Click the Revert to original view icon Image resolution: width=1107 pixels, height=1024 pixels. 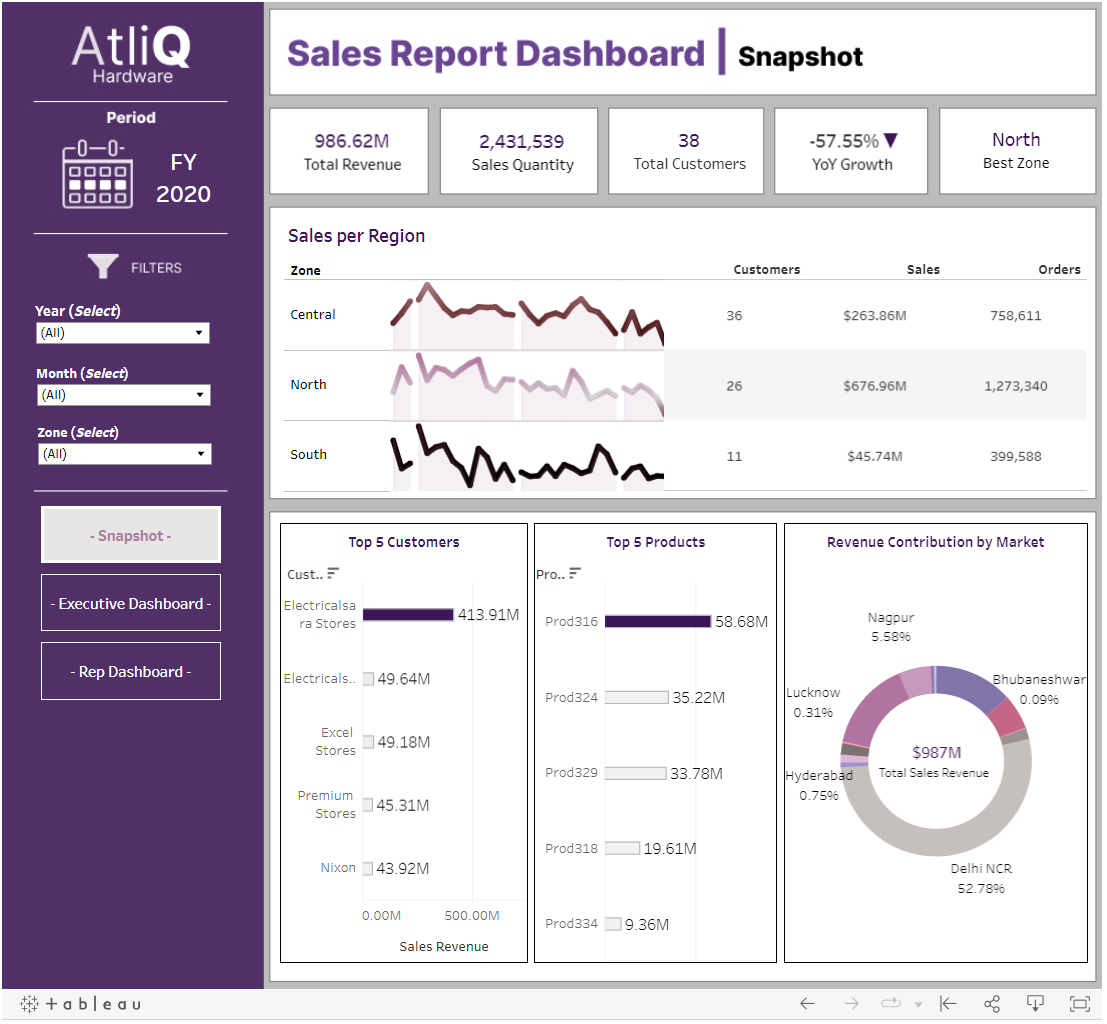click(948, 1004)
